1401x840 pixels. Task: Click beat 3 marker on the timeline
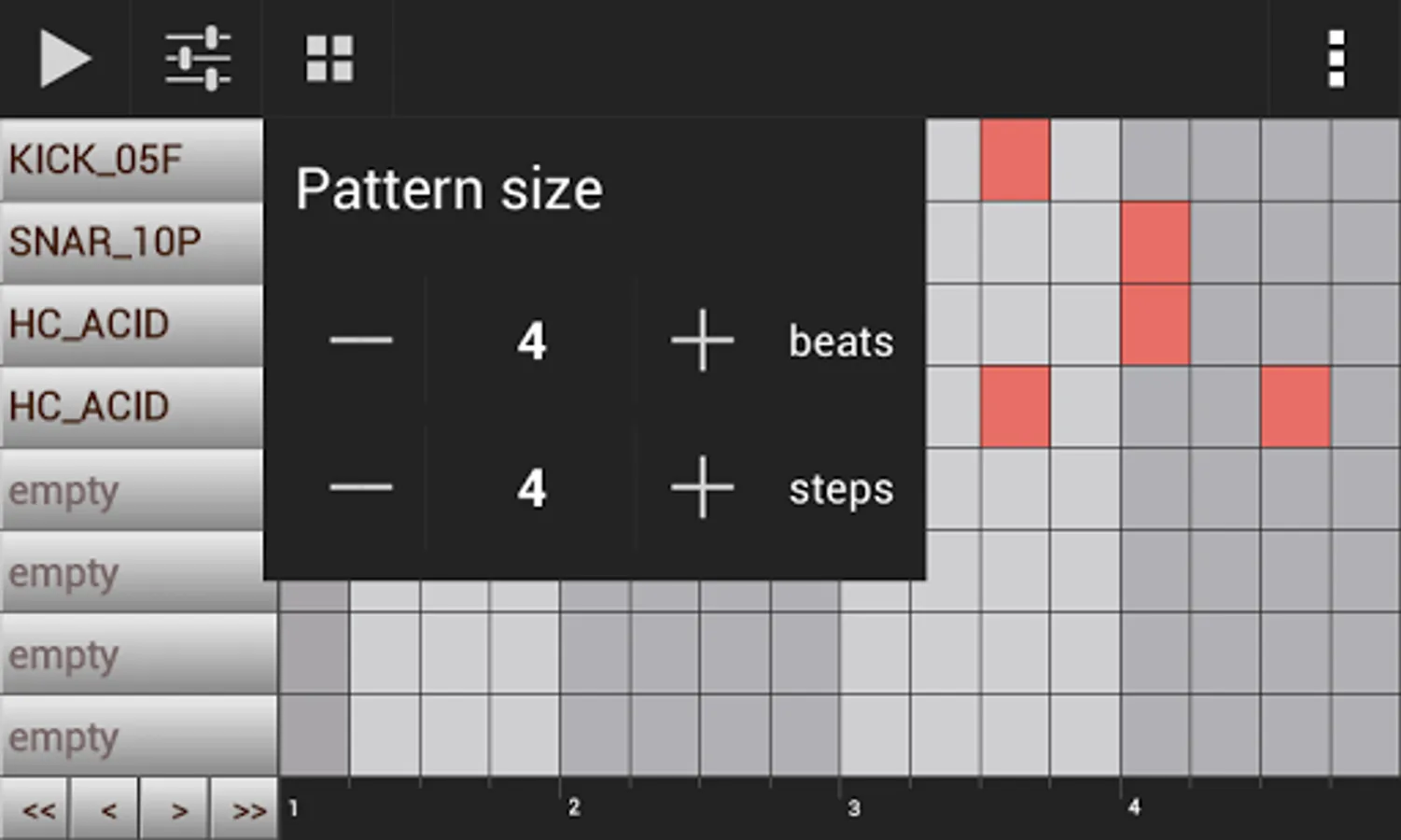coord(853,808)
